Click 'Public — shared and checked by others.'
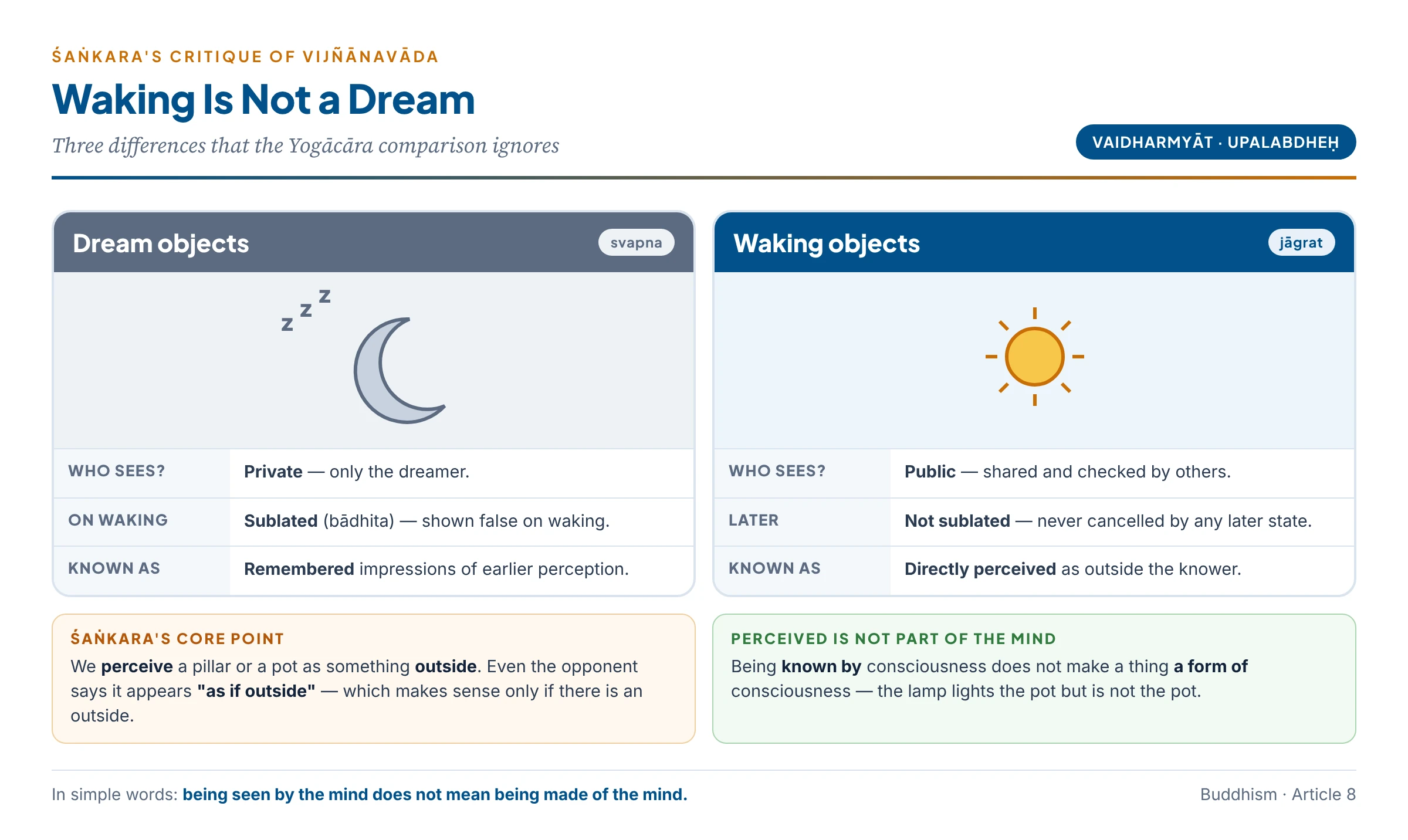1408x840 pixels. [1068, 472]
